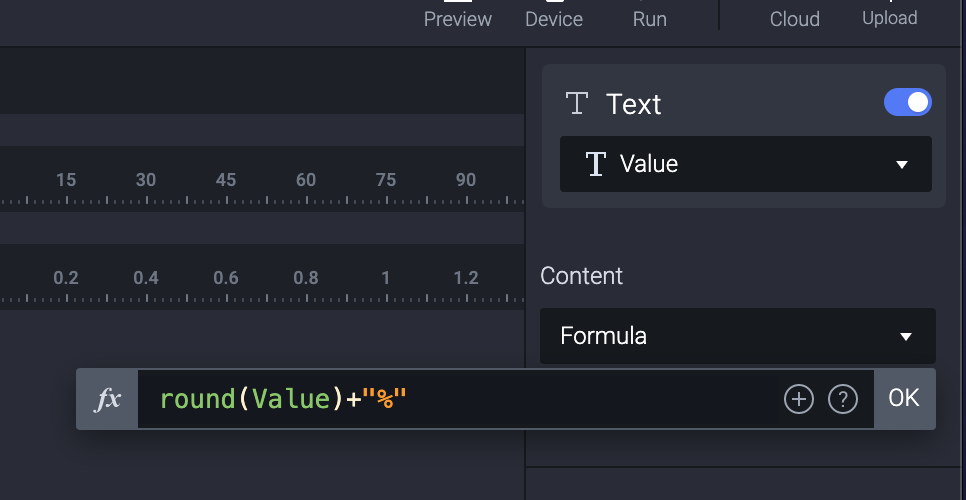
Task: Click the 0.8 mark on lower ruler
Action: pyautogui.click(x=306, y=278)
